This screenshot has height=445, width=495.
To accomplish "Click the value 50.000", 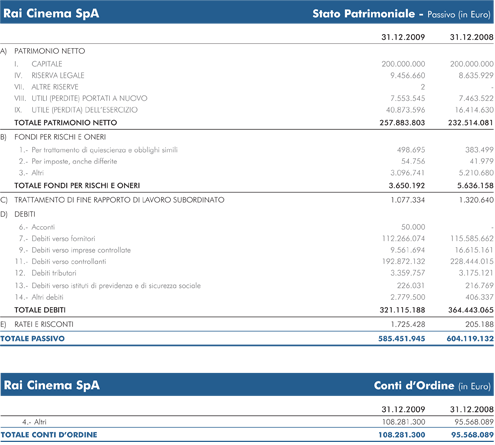I will coord(413,227).
